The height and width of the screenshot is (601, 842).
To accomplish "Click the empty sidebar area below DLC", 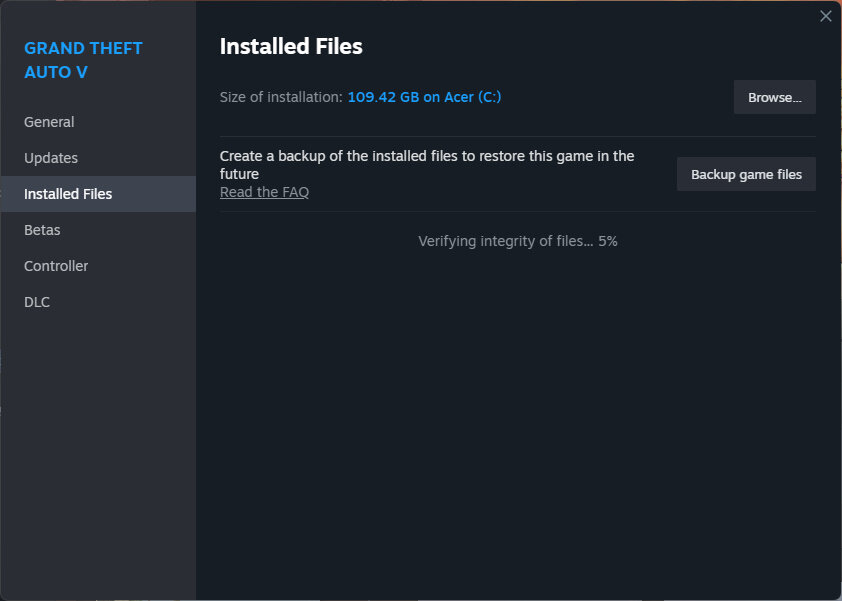I will tap(98, 450).
